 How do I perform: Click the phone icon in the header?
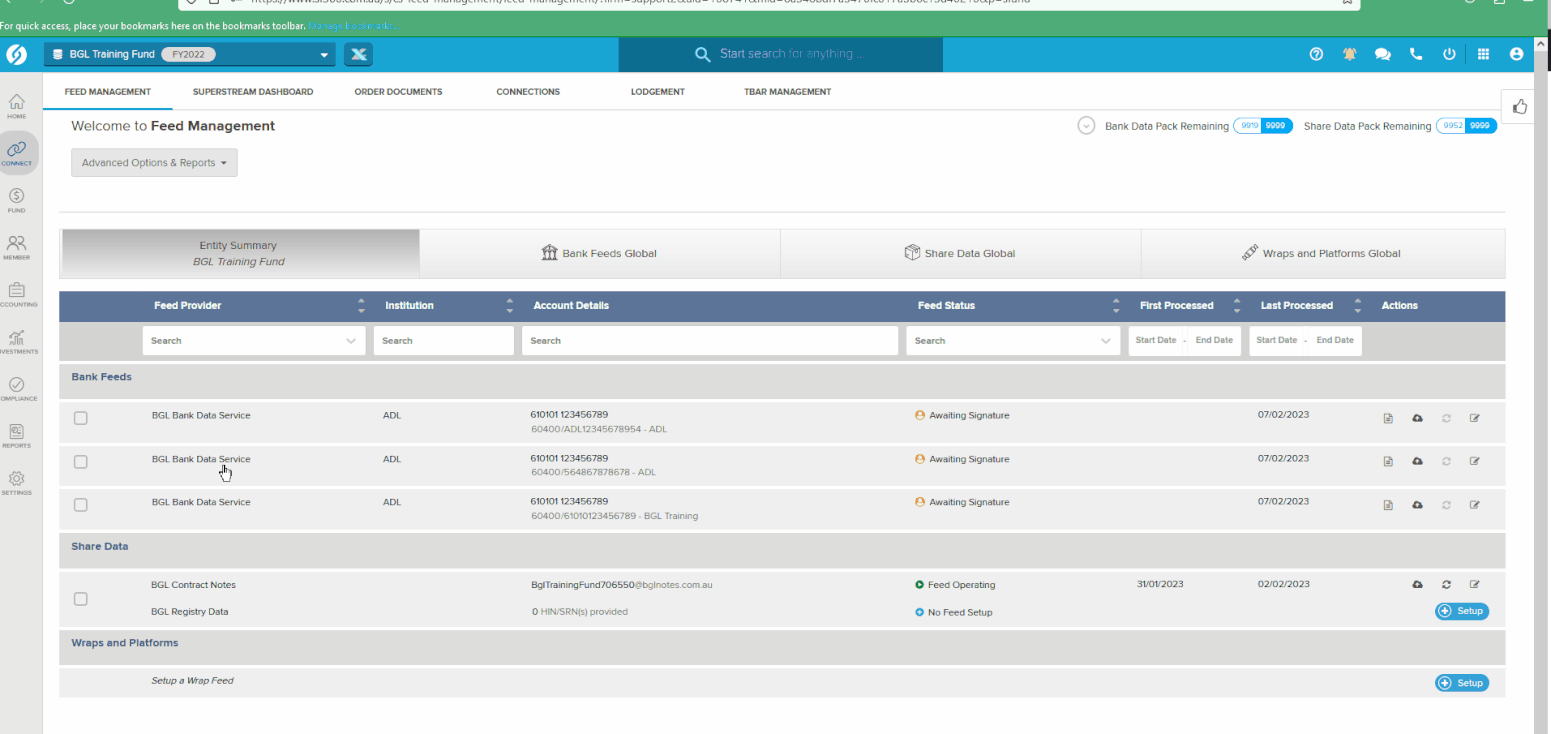click(x=1416, y=55)
